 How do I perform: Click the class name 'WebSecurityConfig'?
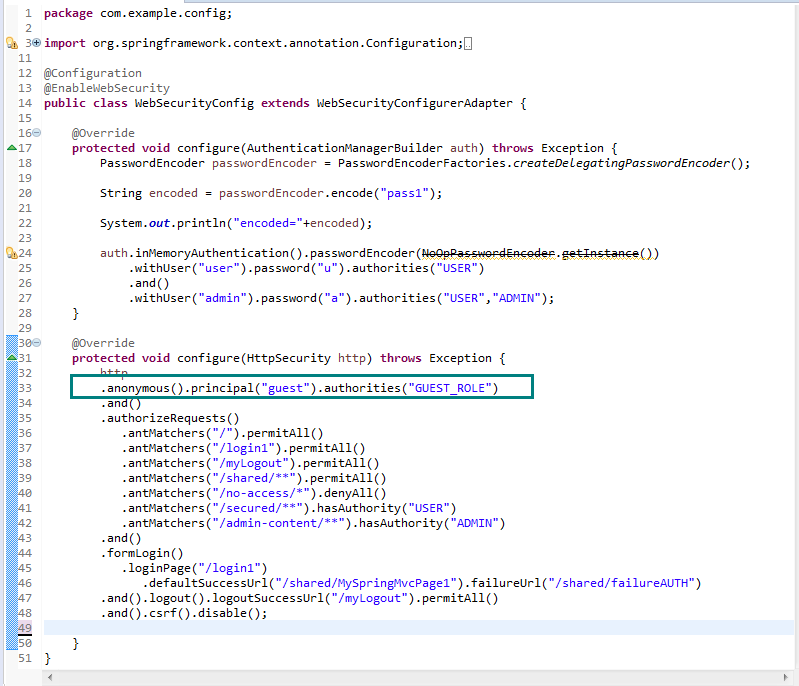[x=194, y=103]
